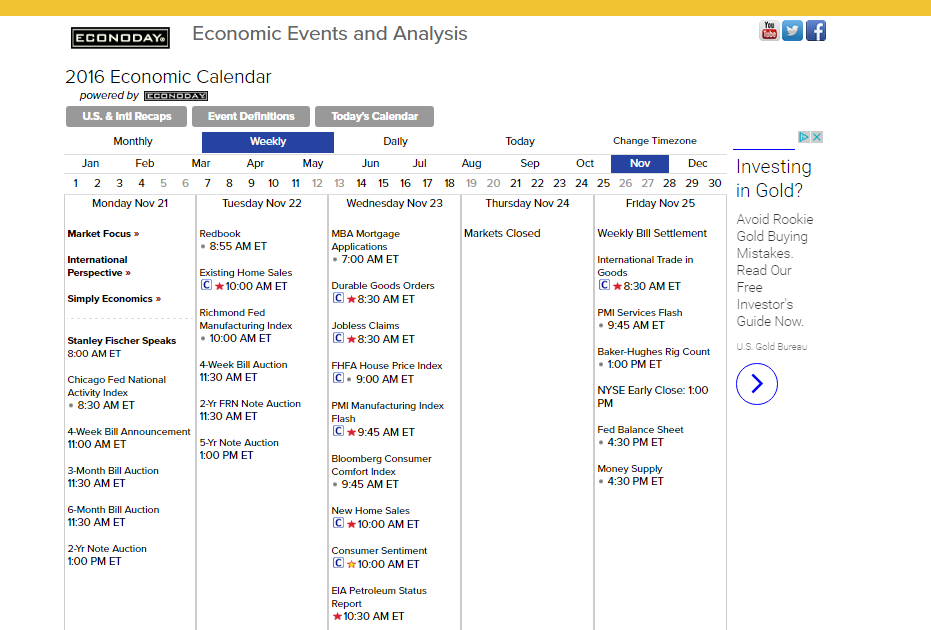
Task: Close the ad using the X icon
Action: pos(817,137)
